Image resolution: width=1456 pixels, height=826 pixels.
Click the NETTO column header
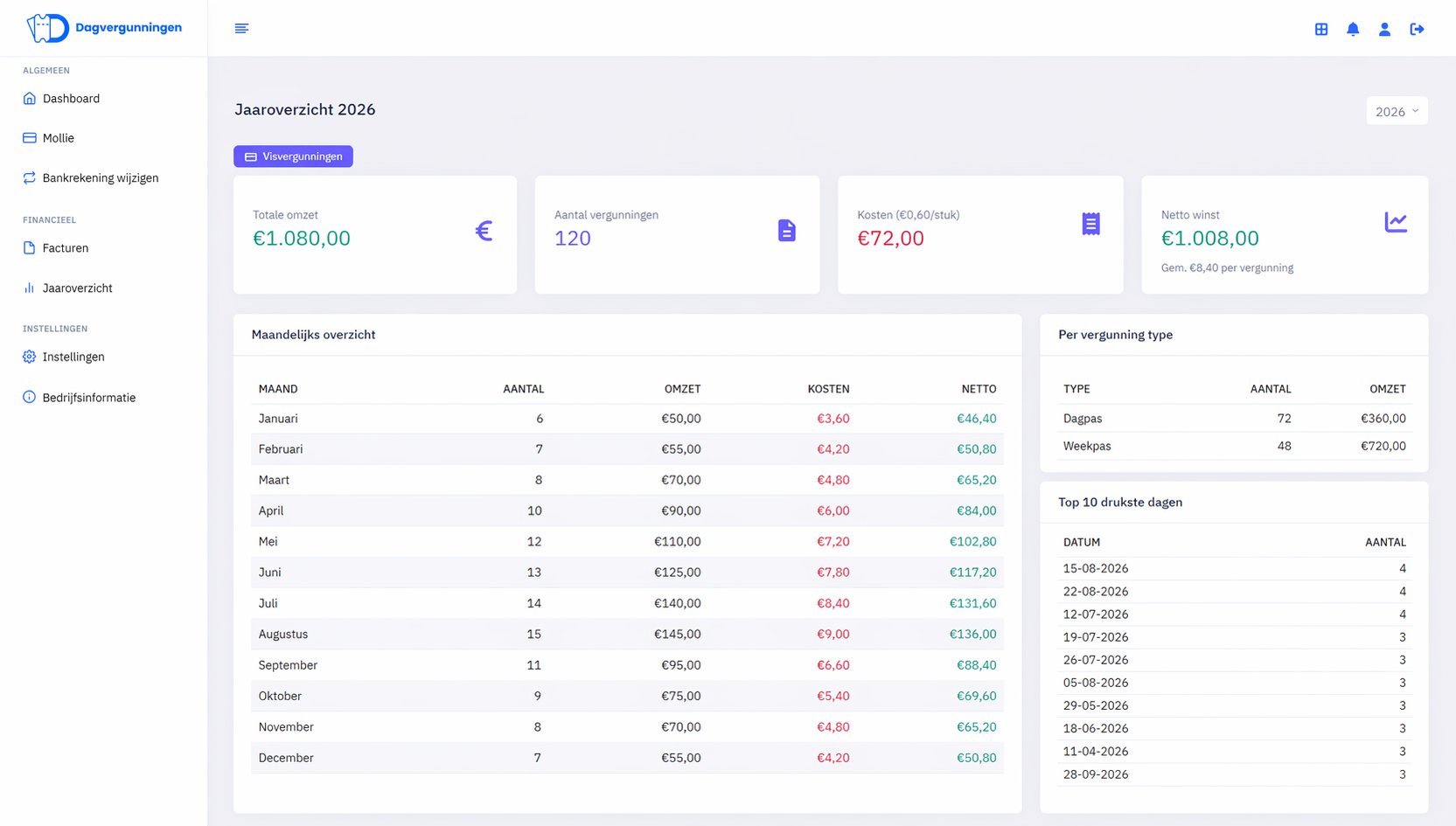[979, 389]
